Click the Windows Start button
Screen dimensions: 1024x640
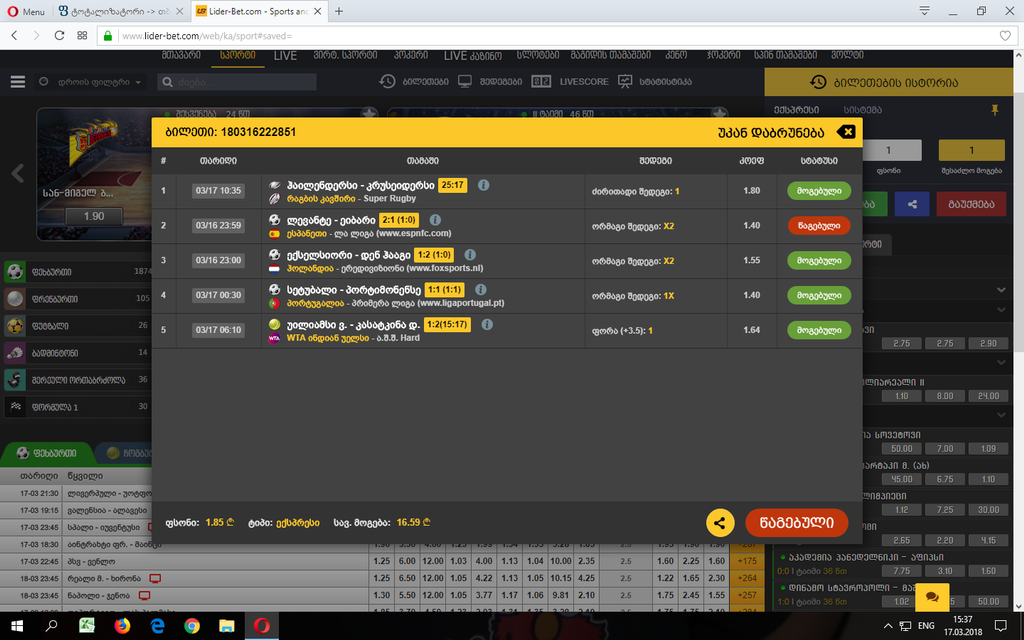point(17,626)
